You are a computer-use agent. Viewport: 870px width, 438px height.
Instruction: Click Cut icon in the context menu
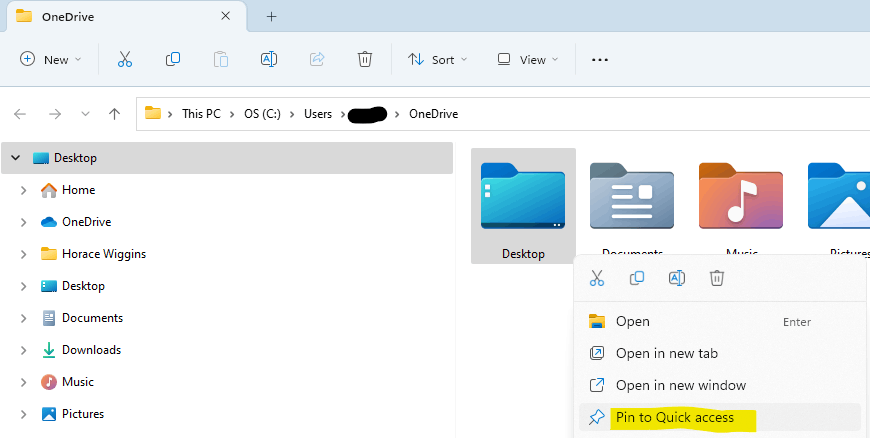(596, 278)
